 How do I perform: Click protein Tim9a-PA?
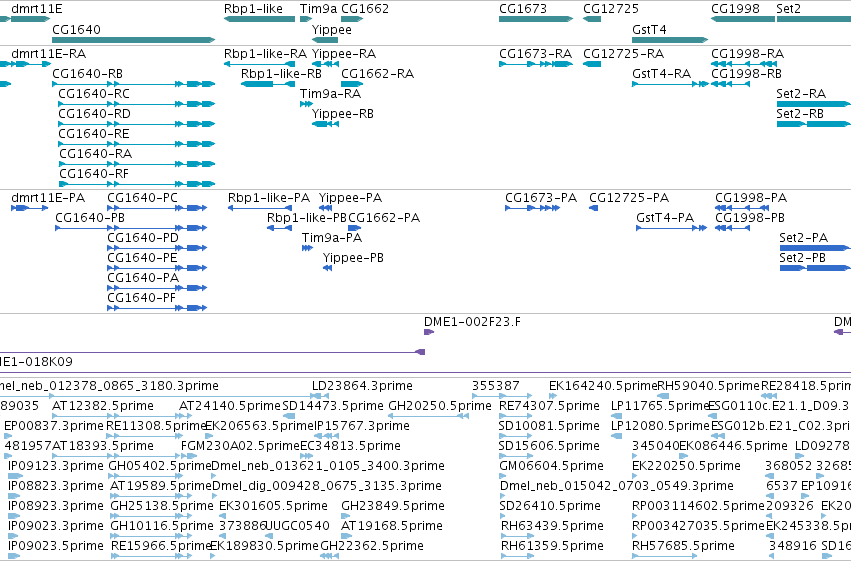point(332,239)
